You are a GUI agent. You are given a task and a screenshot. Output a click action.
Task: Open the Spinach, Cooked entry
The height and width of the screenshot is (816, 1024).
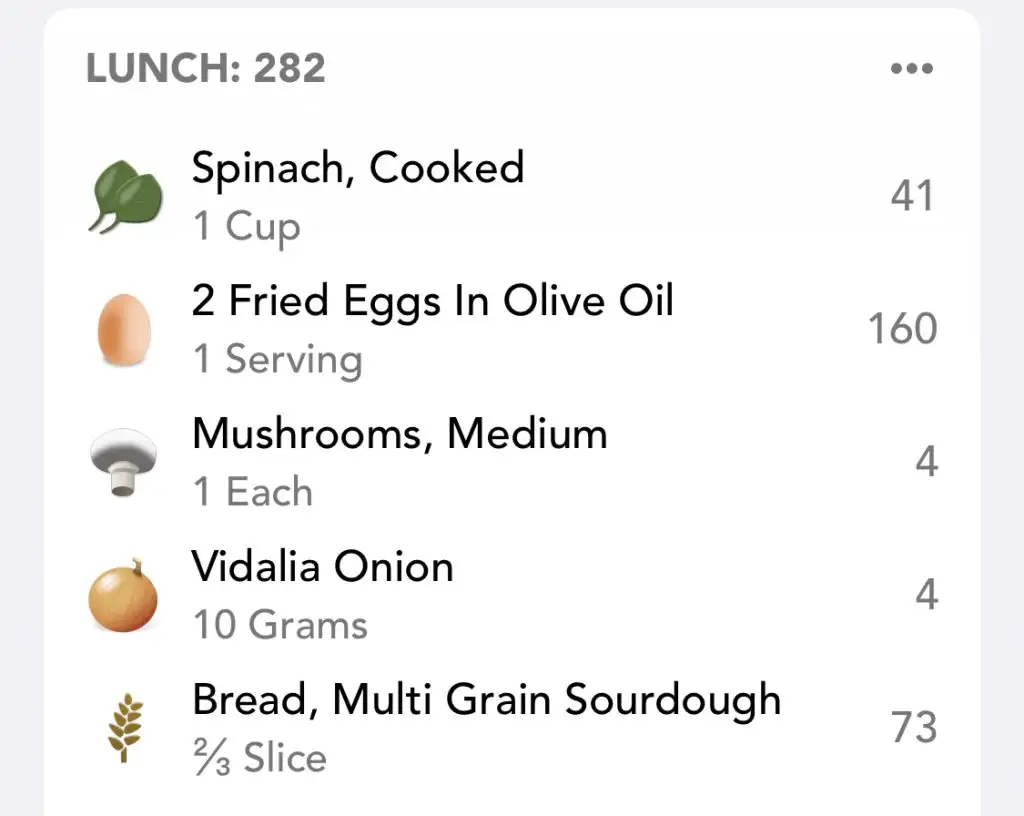tap(357, 167)
